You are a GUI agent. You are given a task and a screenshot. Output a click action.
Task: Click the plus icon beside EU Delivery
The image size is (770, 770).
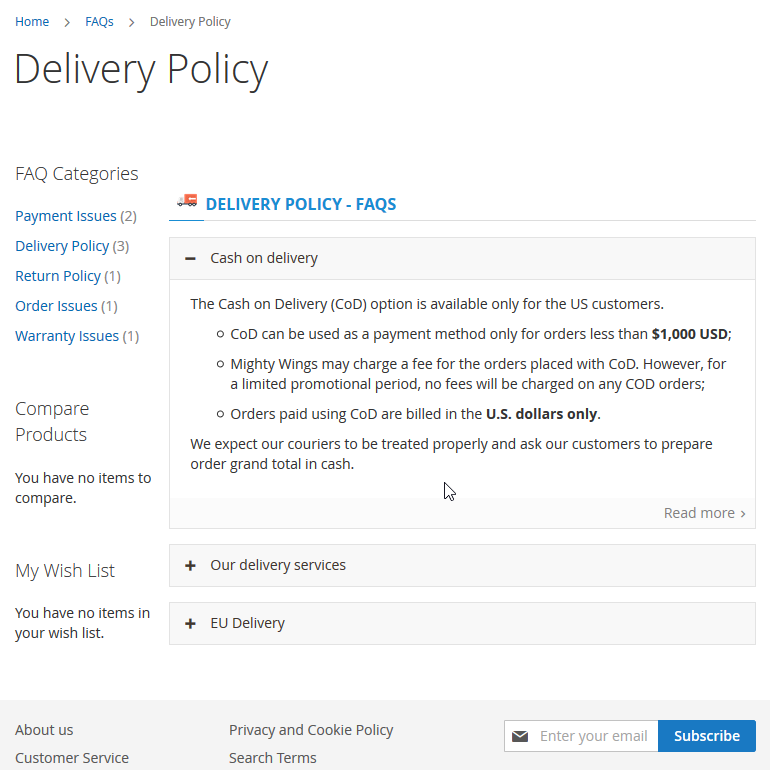click(x=190, y=623)
